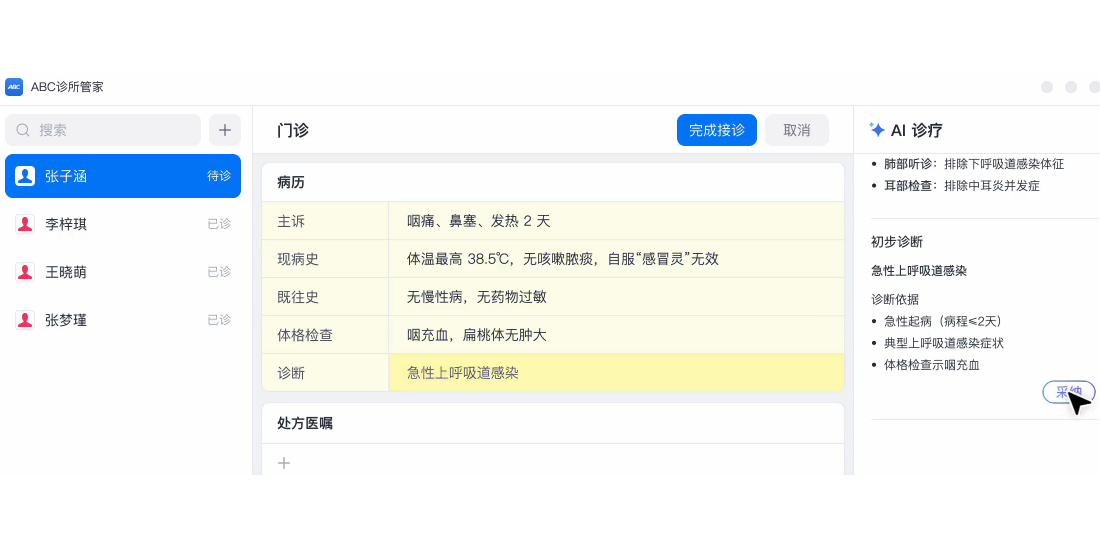Screen dimensions: 1100x550
Task: Click 李梓琪's patient avatar icon
Action: 25,224
